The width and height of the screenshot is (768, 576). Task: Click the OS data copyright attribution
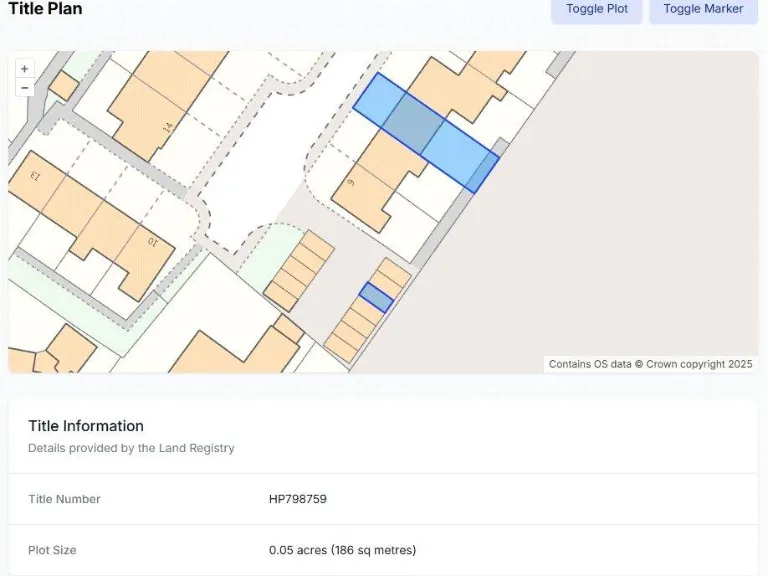click(x=650, y=364)
